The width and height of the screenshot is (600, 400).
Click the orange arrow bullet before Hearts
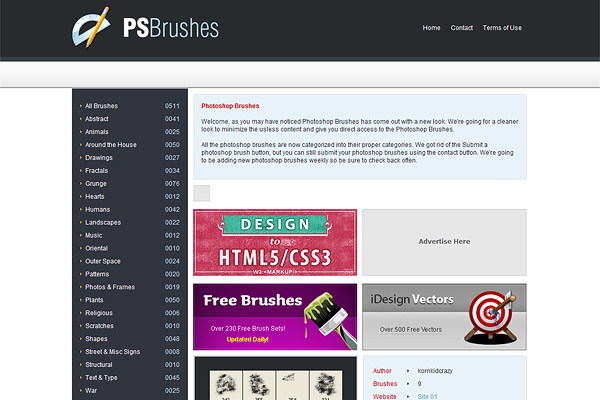(x=81, y=197)
